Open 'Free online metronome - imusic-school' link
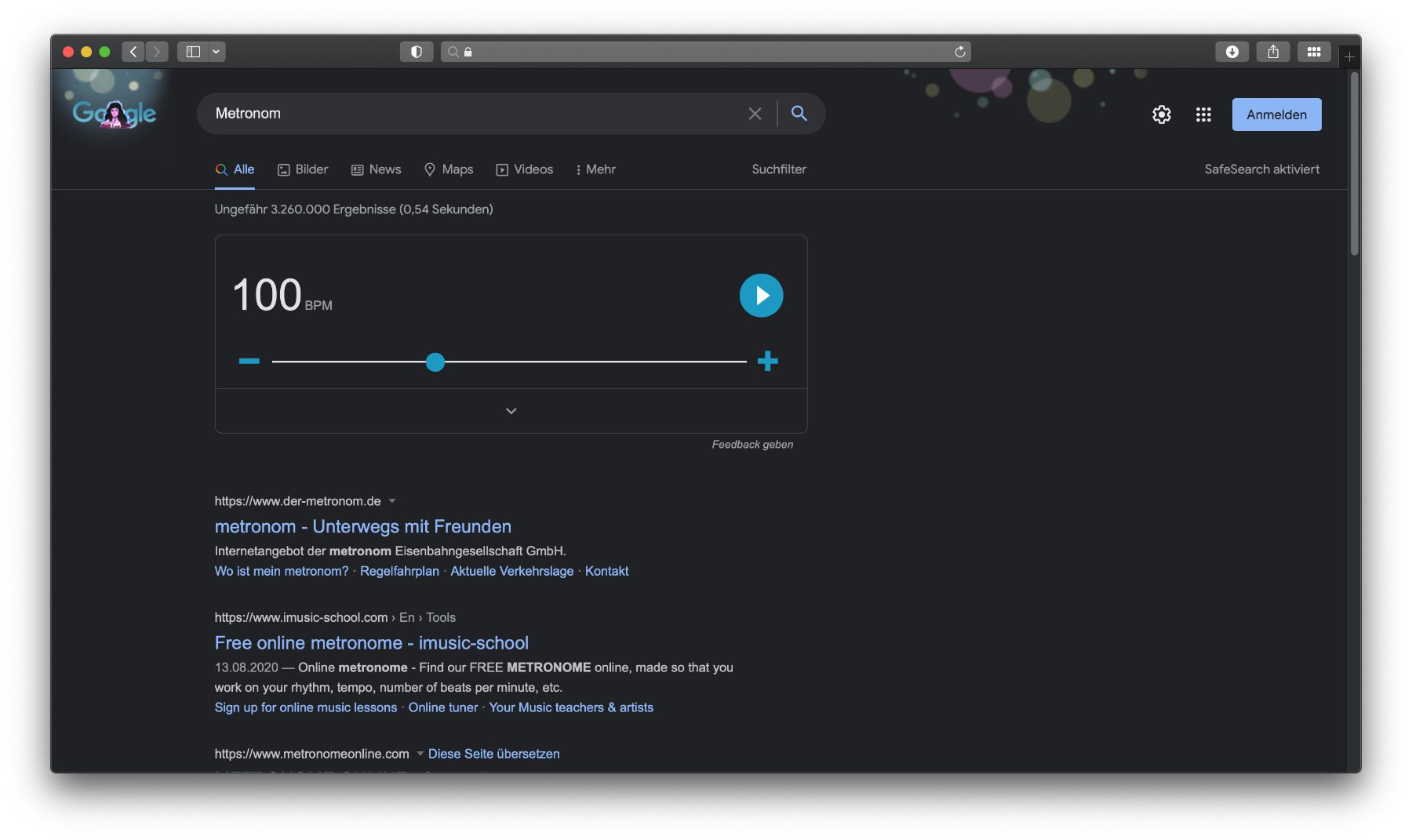 pyautogui.click(x=371, y=643)
